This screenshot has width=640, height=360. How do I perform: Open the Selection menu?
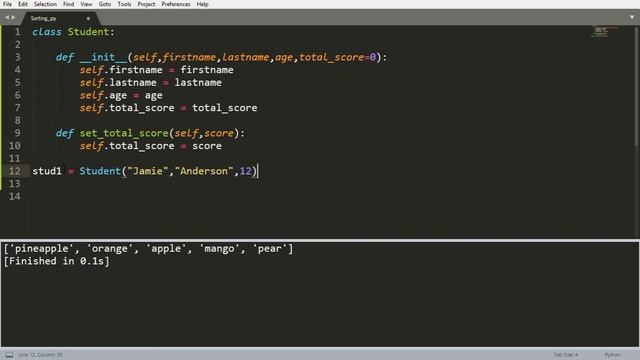(x=45, y=4)
